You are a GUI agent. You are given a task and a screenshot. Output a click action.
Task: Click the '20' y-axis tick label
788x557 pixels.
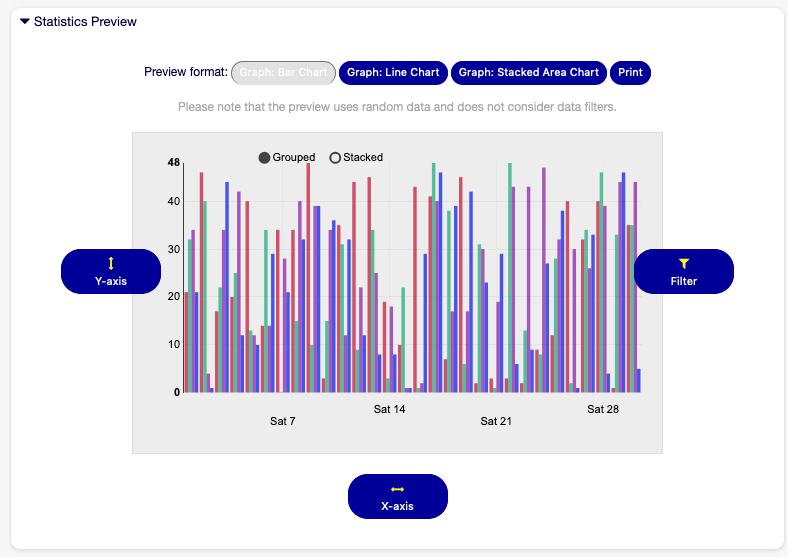[x=174, y=297]
